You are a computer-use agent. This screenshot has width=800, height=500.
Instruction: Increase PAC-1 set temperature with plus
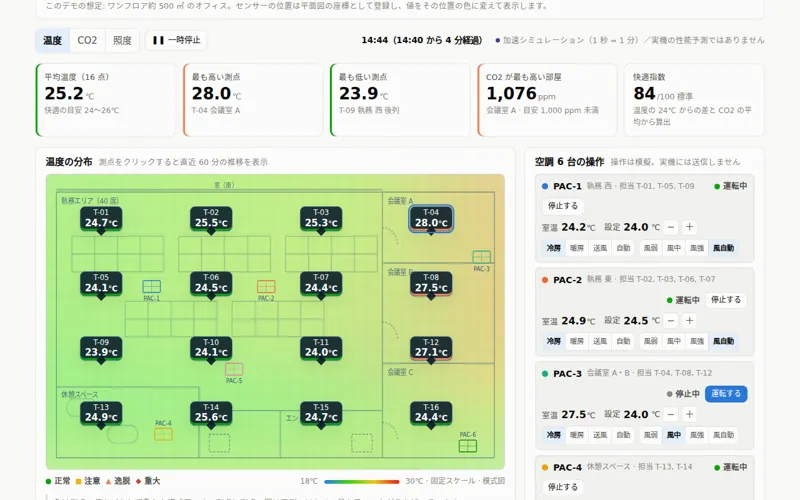[689, 227]
